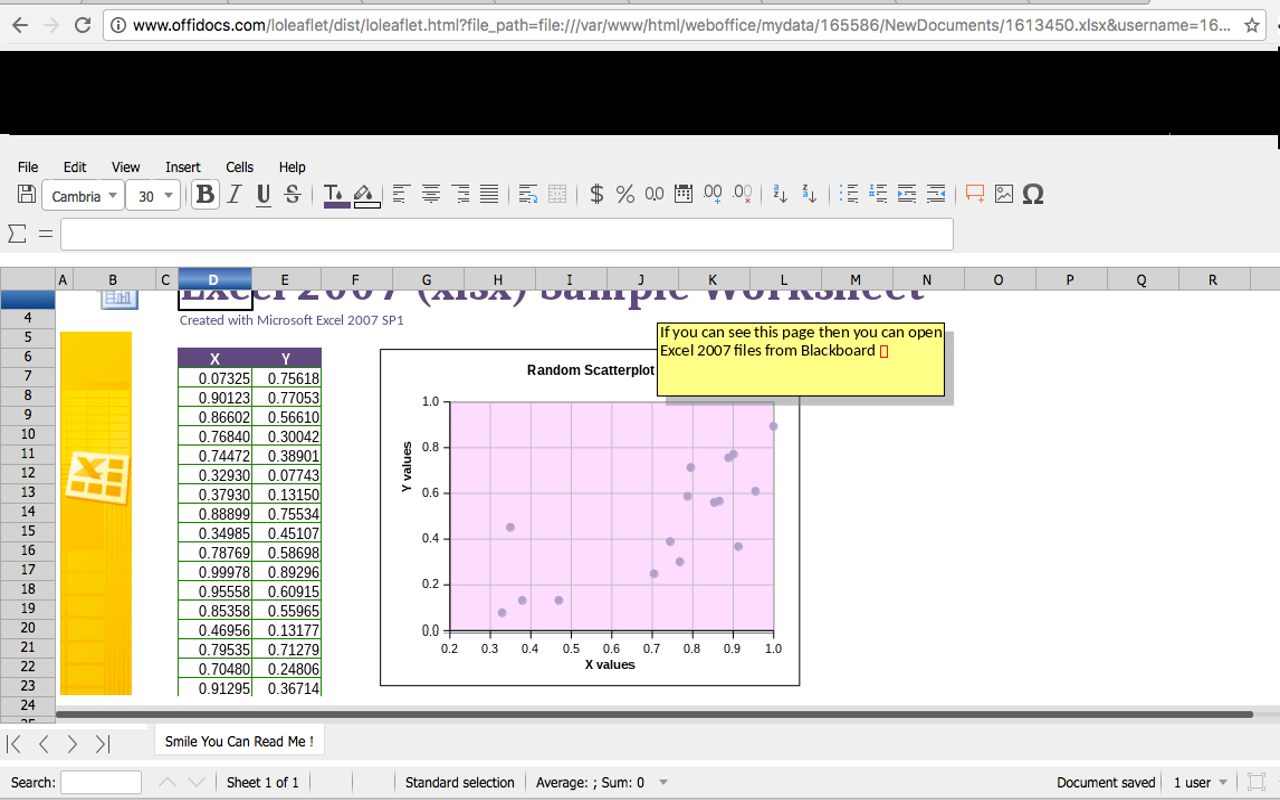Click the Save document icon
Screen dimensions: 1280x800
coord(27,195)
